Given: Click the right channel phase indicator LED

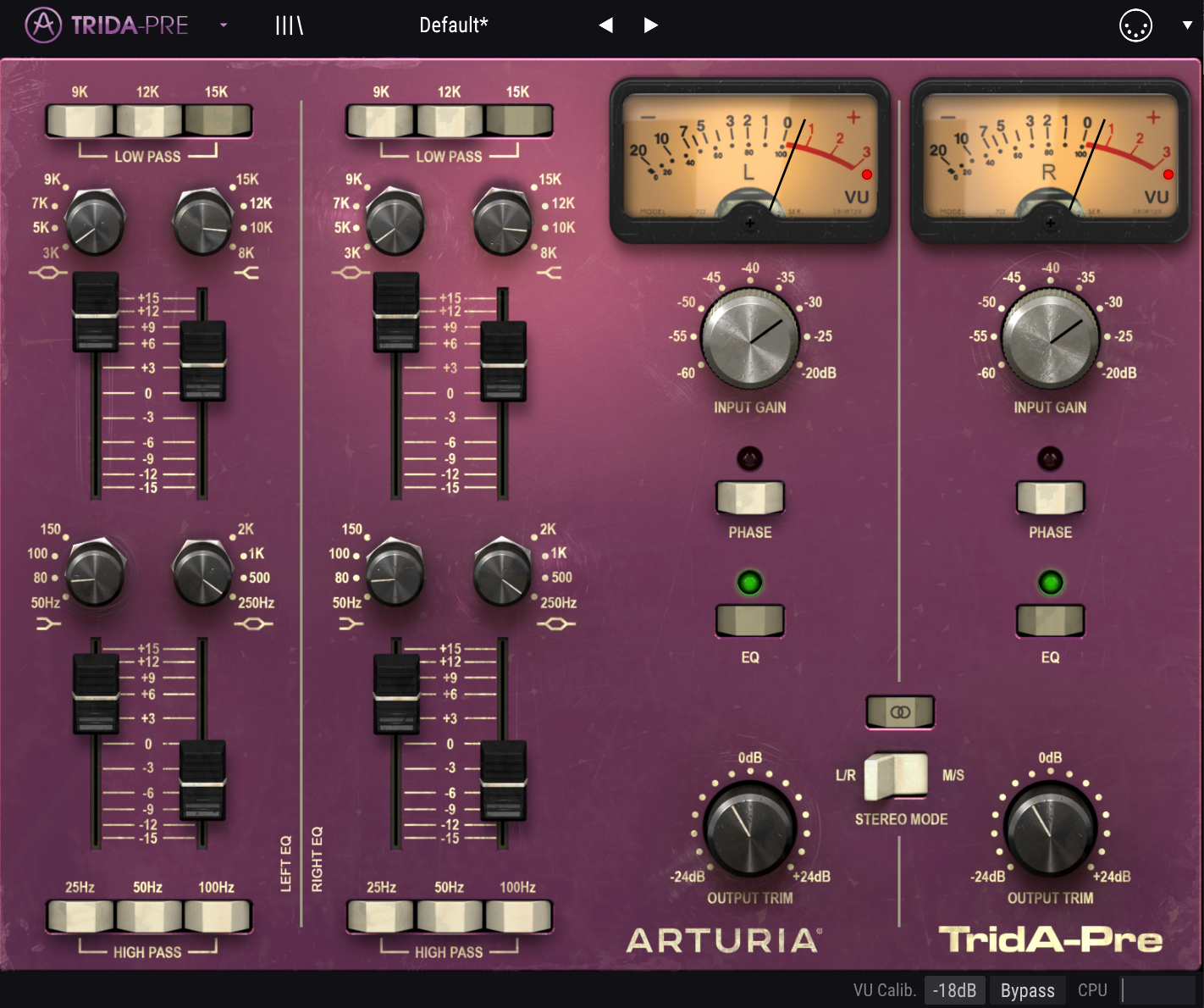Looking at the screenshot, I should click(1050, 459).
